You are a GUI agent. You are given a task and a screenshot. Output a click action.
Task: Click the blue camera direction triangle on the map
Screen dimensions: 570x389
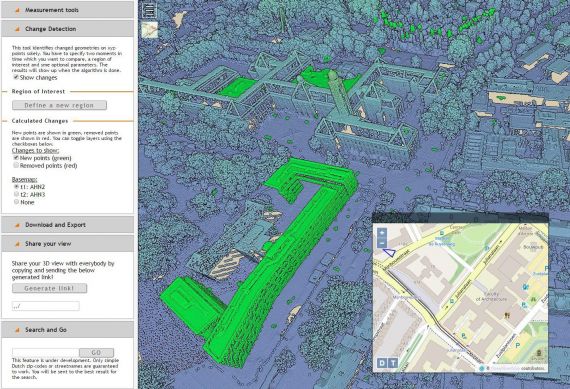coord(389,252)
